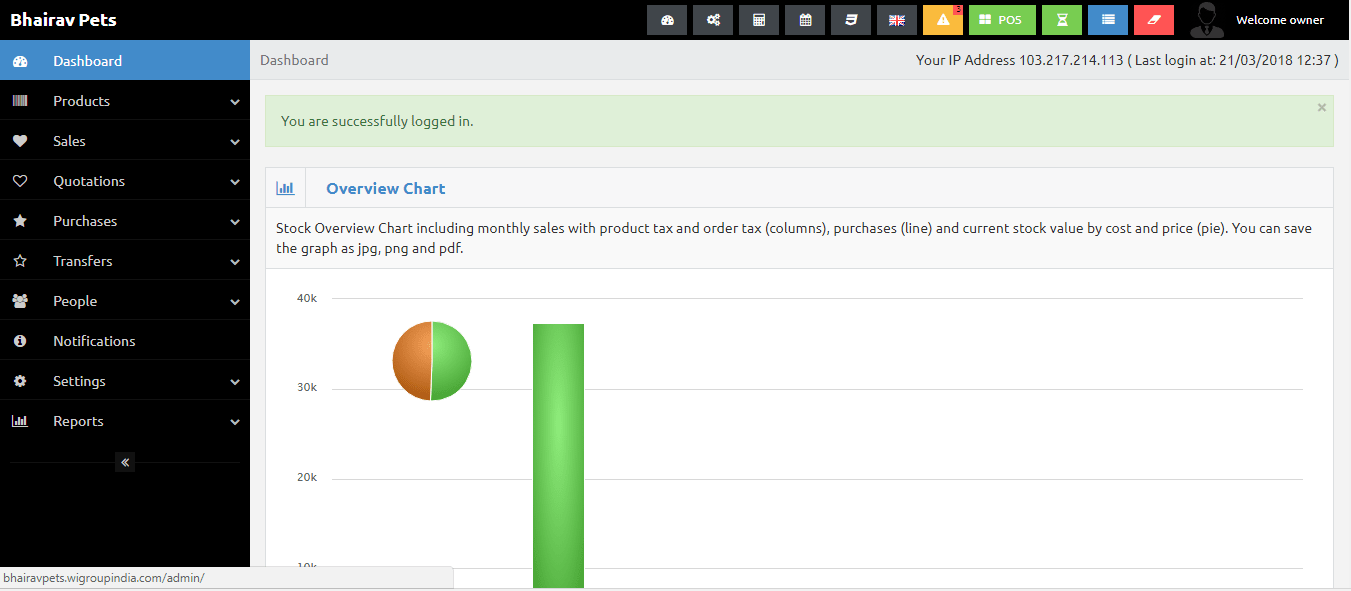Viewport: 1351px width, 591px height.
Task: Click the bar chart icon beside Reports
Action: pos(20,421)
